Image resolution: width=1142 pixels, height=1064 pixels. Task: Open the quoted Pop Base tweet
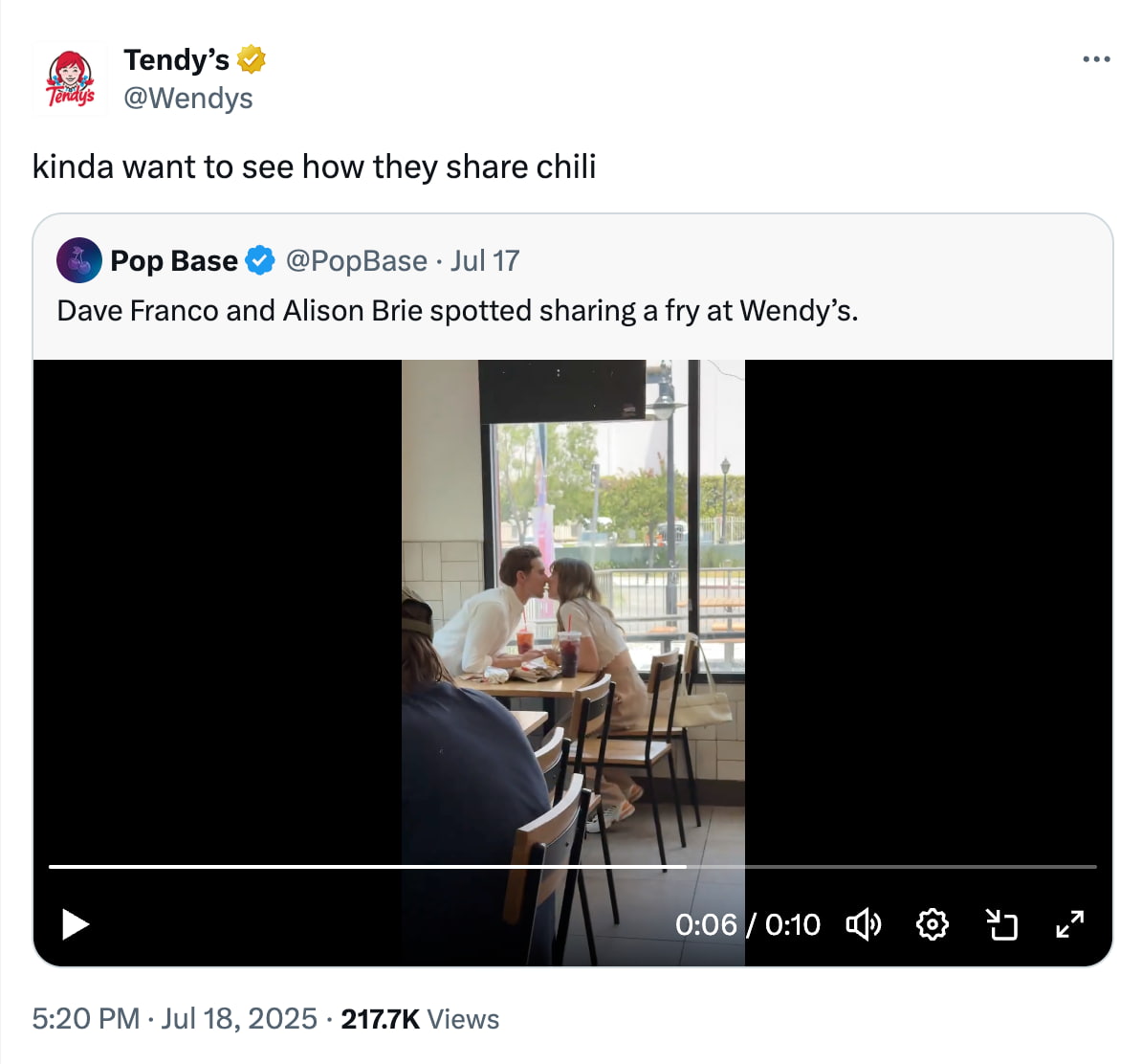pyautogui.click(x=574, y=310)
